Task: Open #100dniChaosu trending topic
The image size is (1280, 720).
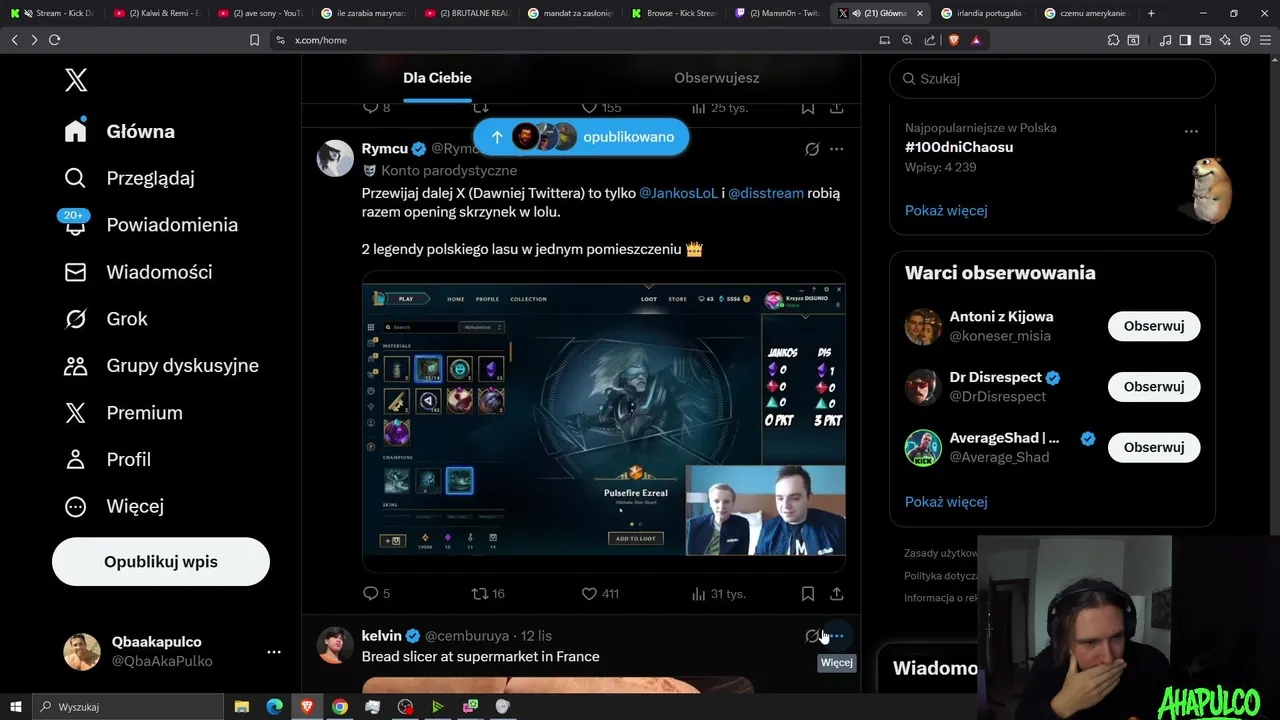Action: point(959,147)
